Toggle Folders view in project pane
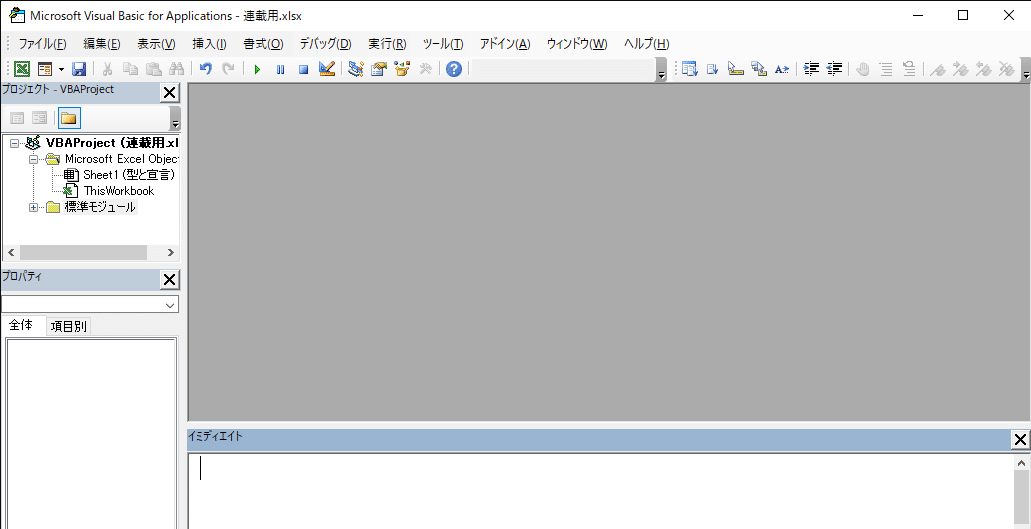This screenshot has width=1031, height=529. click(x=69, y=118)
